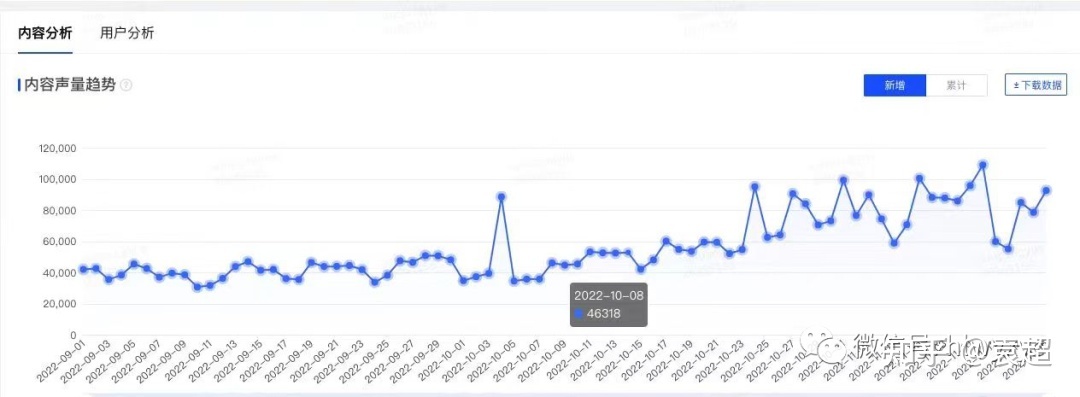Click the data point peak near 2022-10-24
Viewport: 1080px width, 397px height.
[x=755, y=187]
